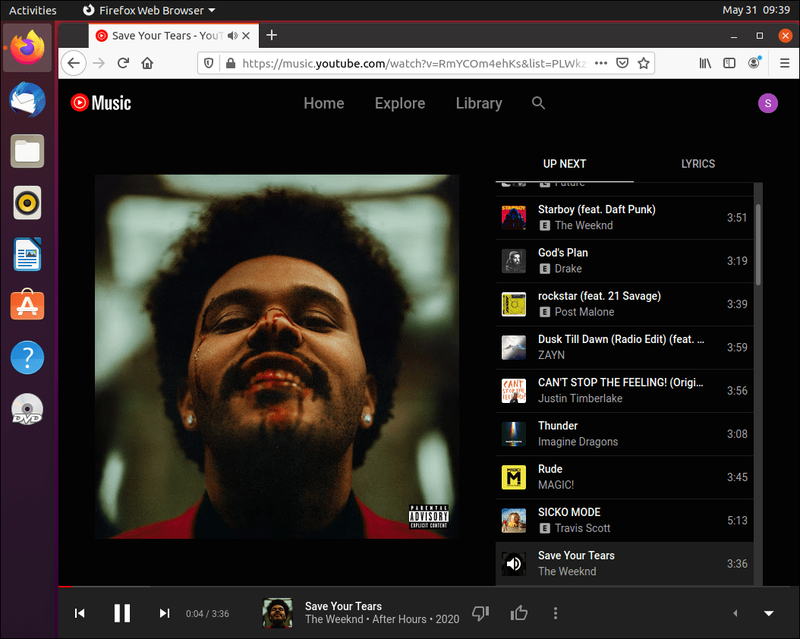
Task: Play Dusk Till Dawn (Radio Edit)
Action: pos(624,348)
